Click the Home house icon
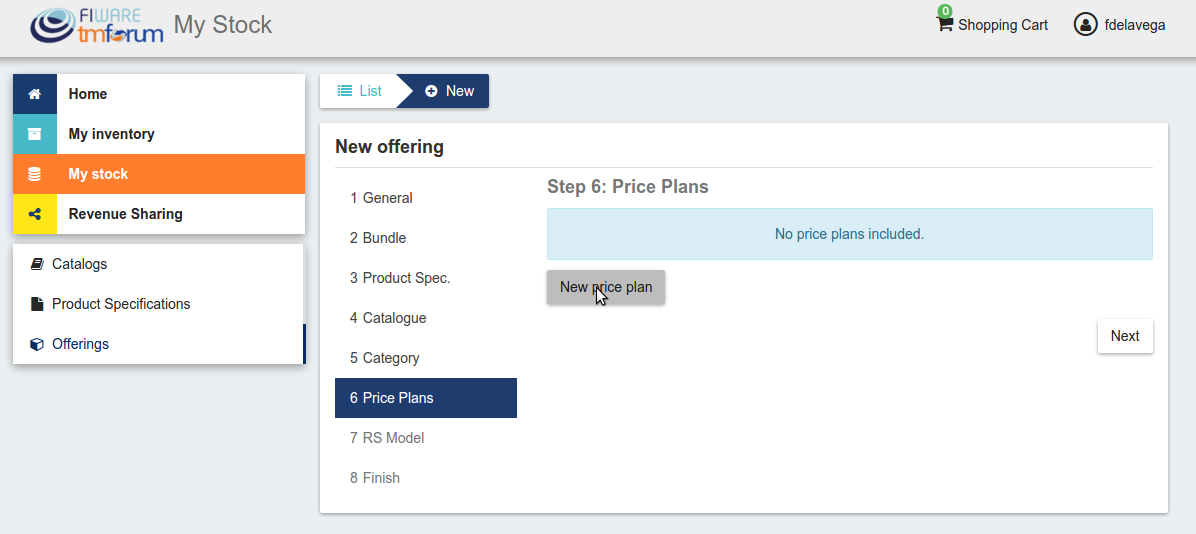 (34, 94)
